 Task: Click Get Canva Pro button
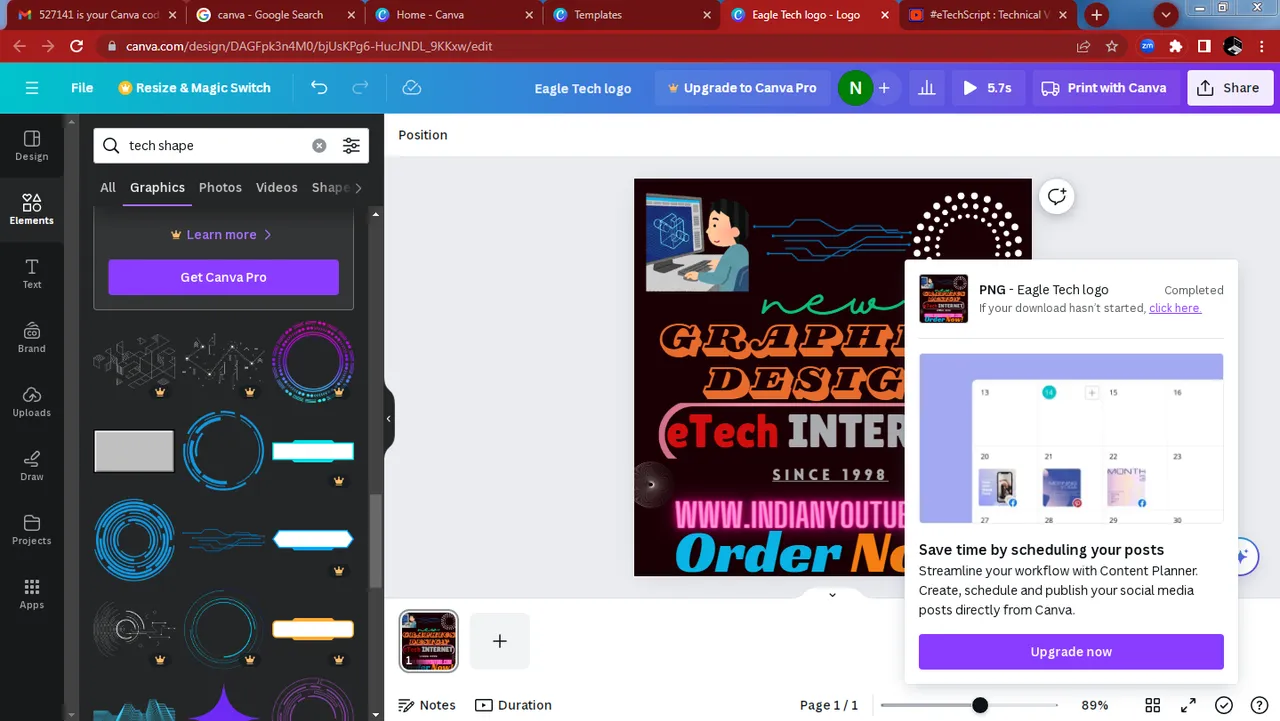coord(224,277)
